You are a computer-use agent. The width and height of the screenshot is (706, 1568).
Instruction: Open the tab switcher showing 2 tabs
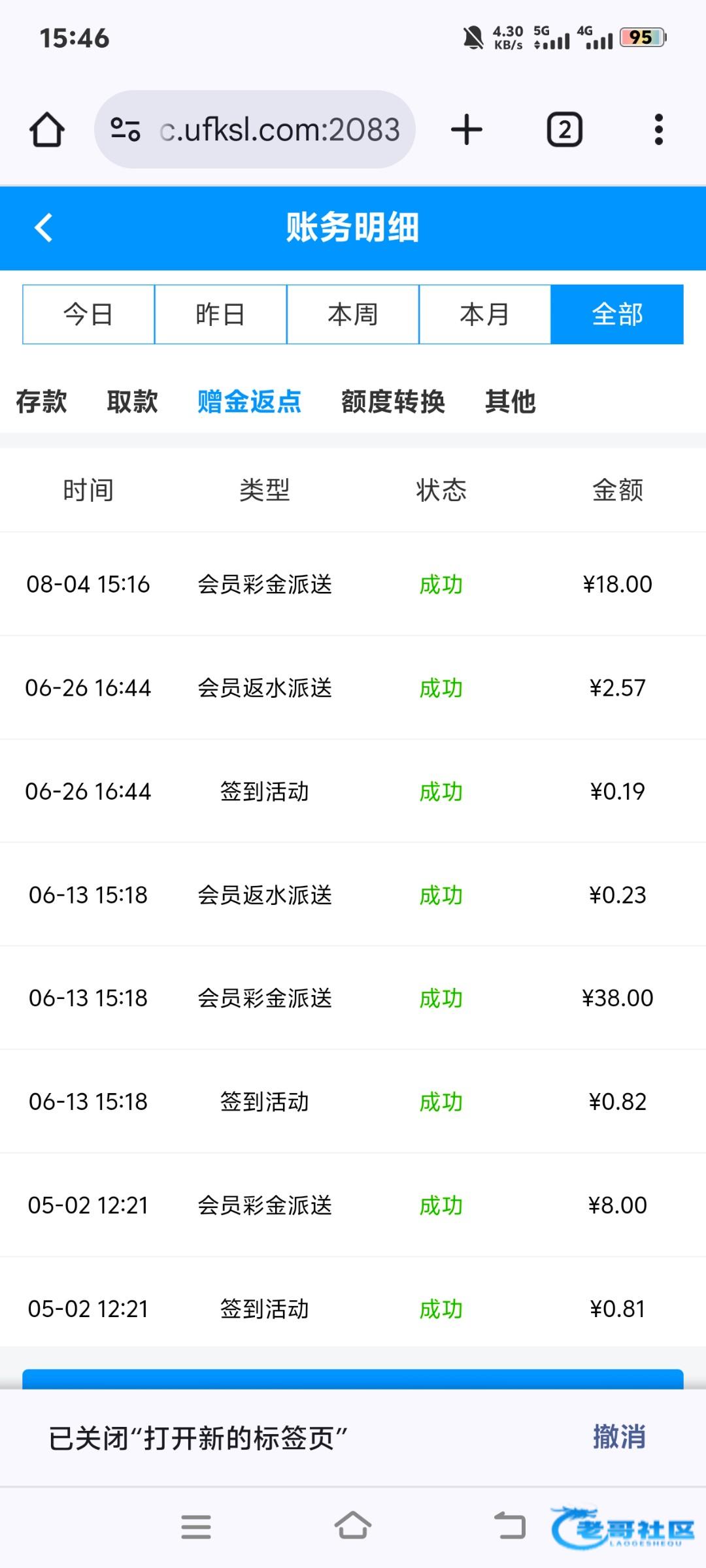click(x=564, y=129)
